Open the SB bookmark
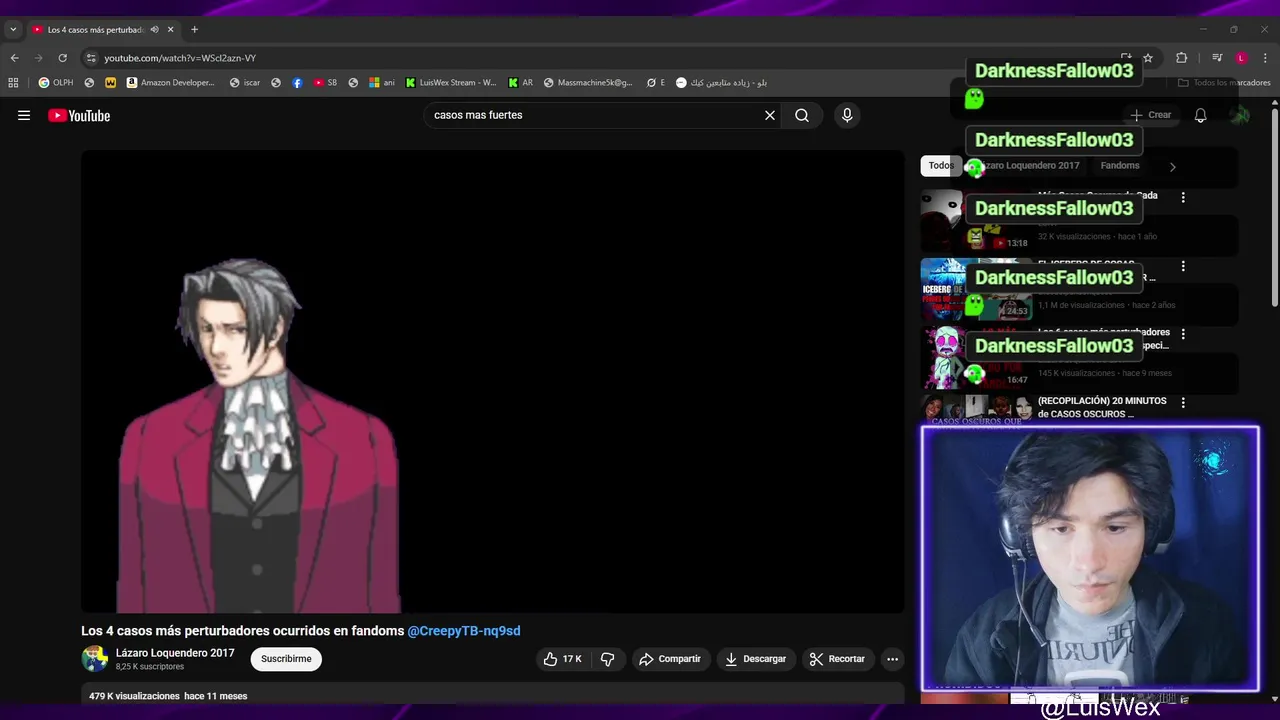The image size is (1280, 720). (x=325, y=83)
